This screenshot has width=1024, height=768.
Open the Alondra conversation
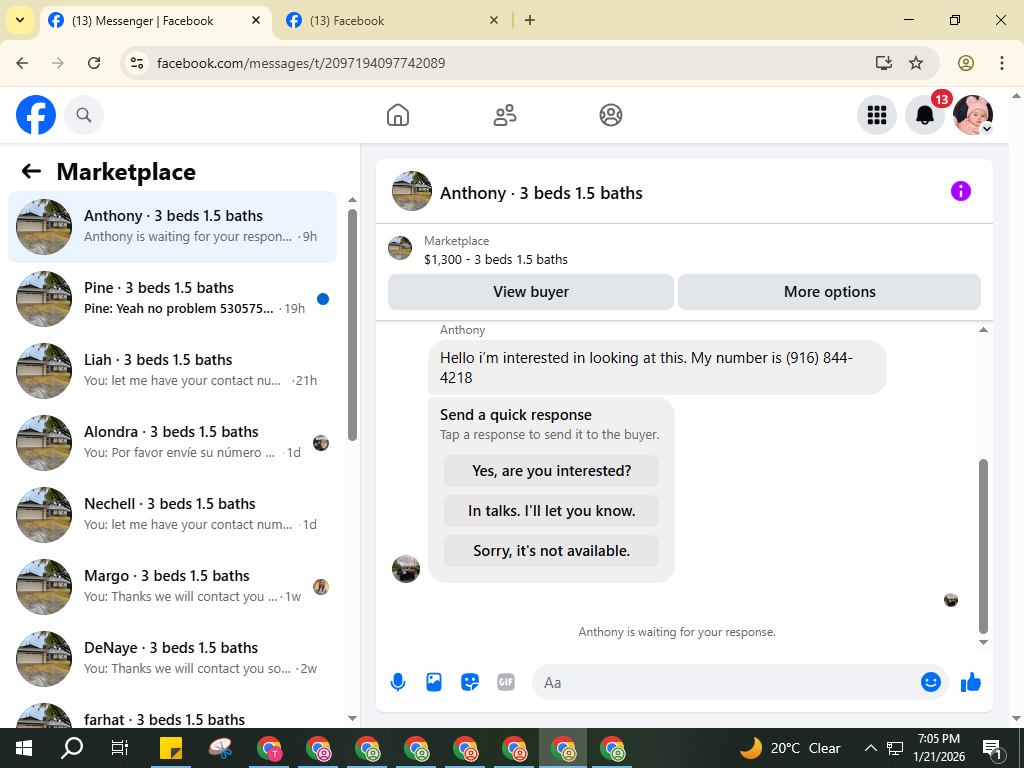pyautogui.click(x=172, y=442)
